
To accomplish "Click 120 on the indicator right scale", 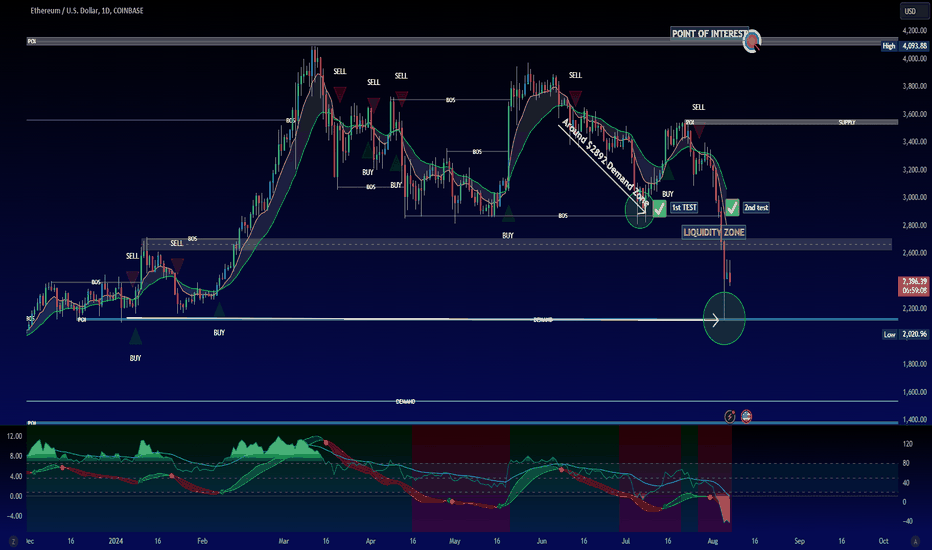I will point(908,444).
